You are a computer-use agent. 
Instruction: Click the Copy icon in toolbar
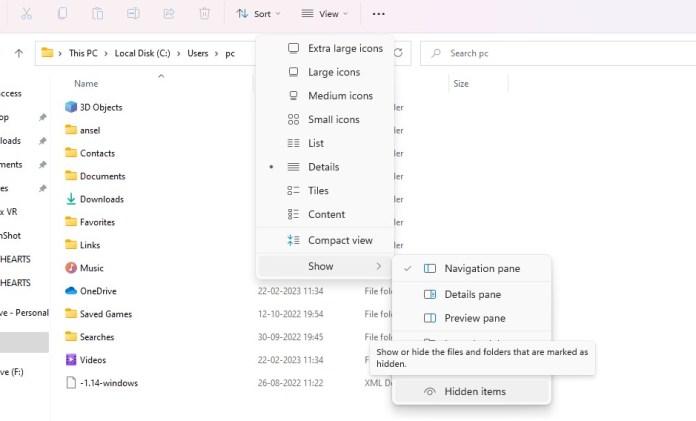(x=62, y=14)
